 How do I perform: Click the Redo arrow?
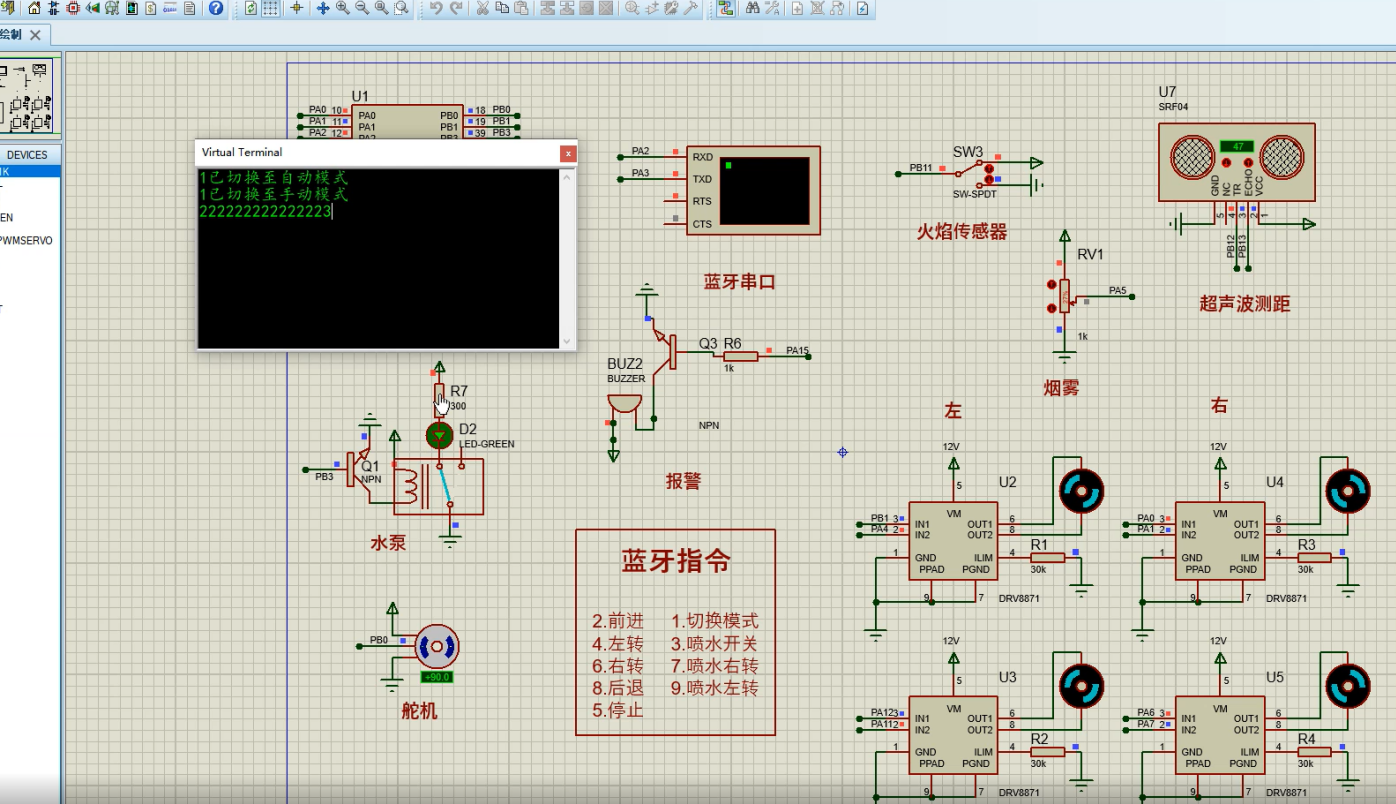coord(456,8)
